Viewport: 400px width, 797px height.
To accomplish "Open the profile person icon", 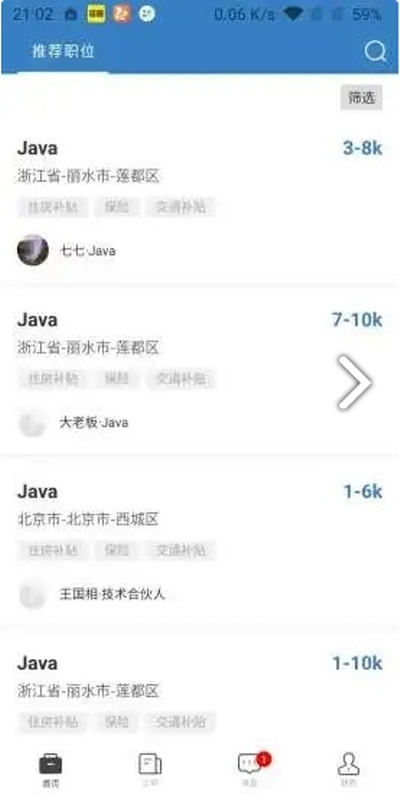I will pyautogui.click(x=349, y=764).
